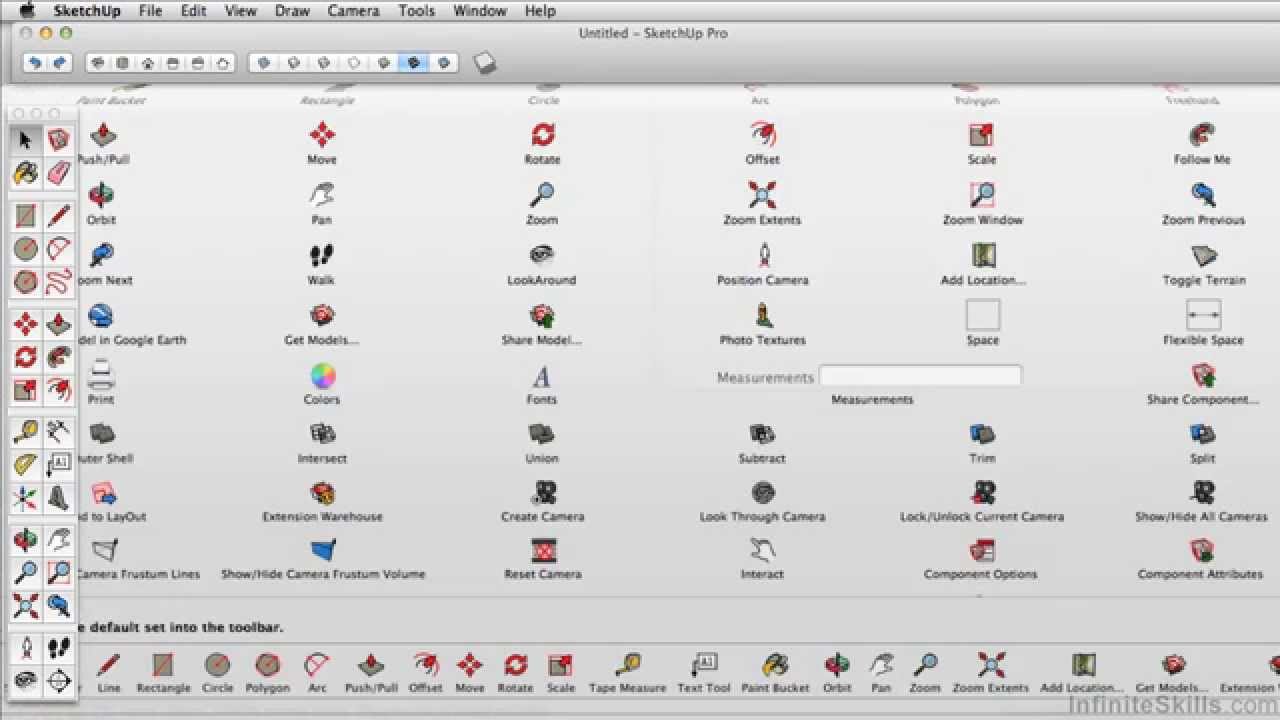This screenshot has height=720, width=1280.
Task: Click the Space item box
Action: click(x=983, y=315)
